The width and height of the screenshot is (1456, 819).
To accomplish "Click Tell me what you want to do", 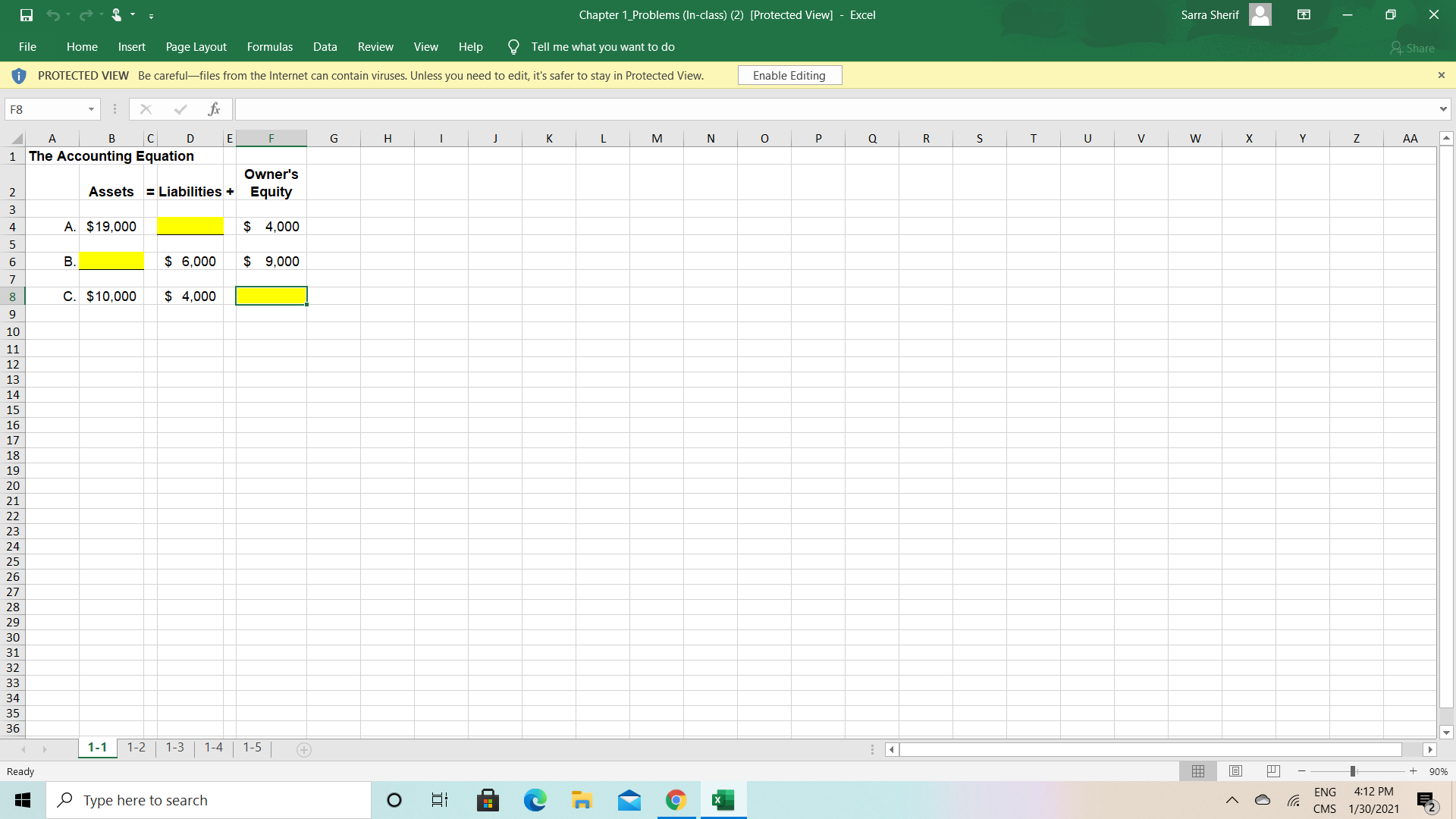I will pyautogui.click(x=602, y=47).
